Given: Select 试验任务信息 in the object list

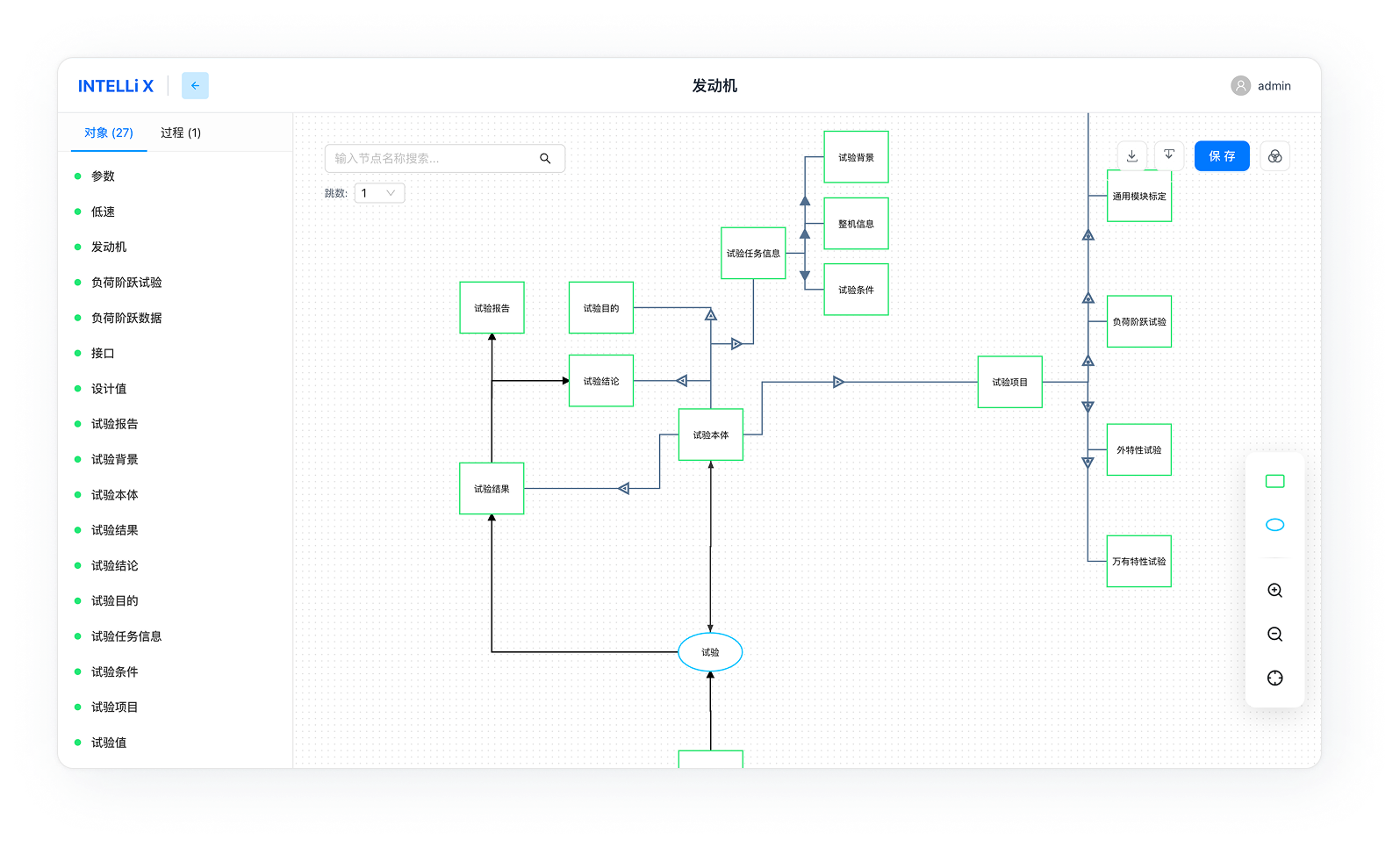Looking at the screenshot, I should (126, 636).
